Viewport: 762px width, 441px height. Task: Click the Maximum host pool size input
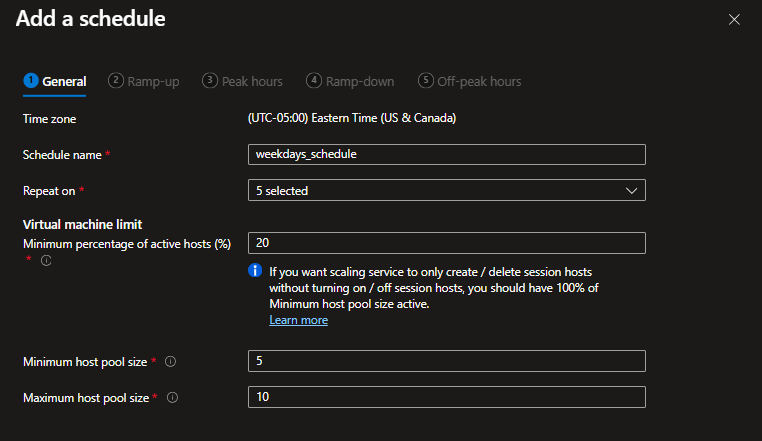tap(446, 397)
